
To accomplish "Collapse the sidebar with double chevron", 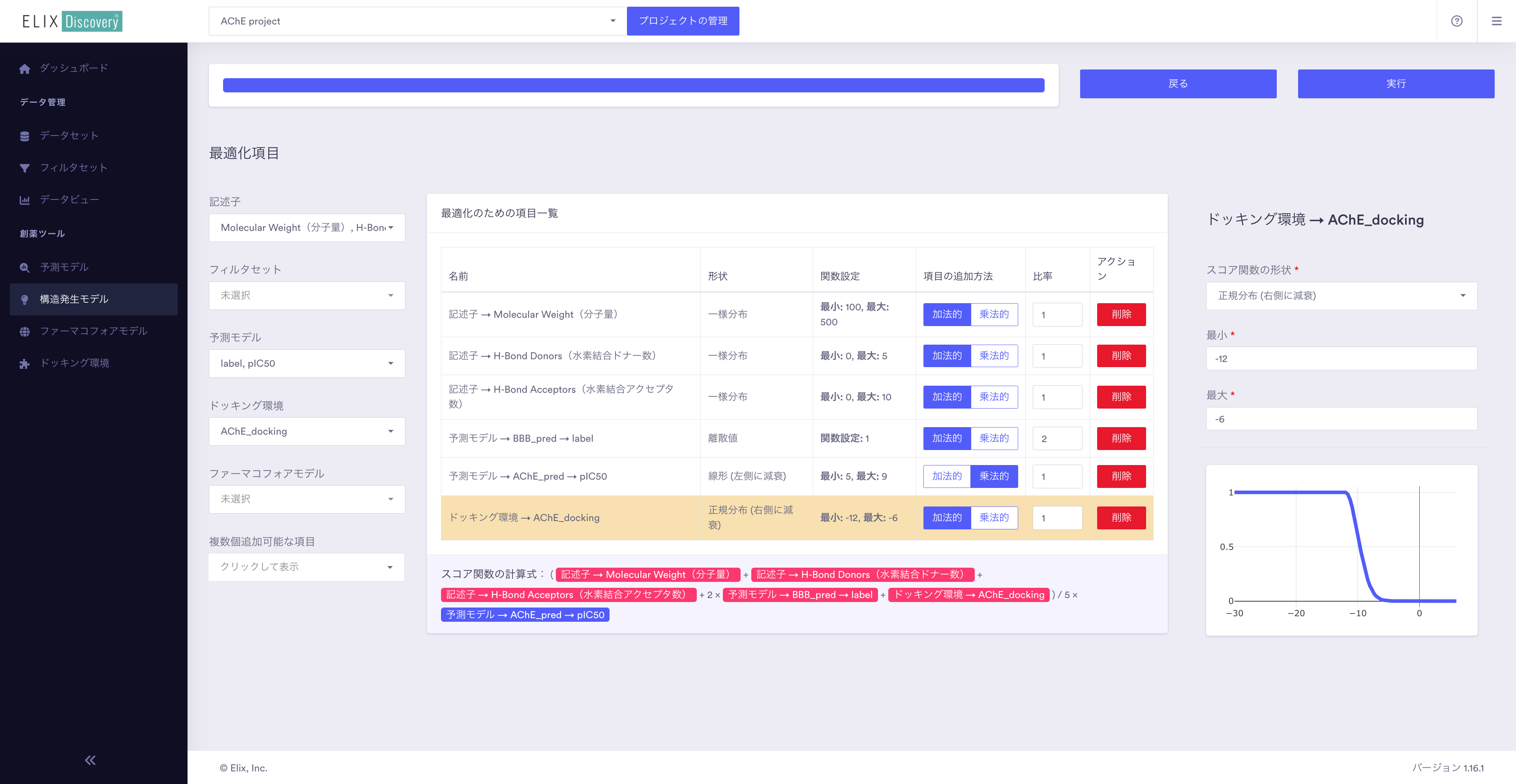I will [90, 760].
